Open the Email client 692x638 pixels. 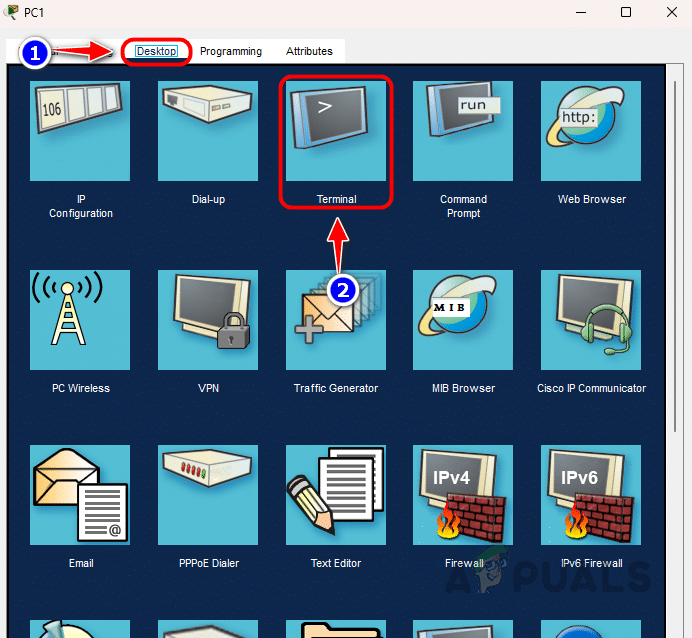click(x=81, y=495)
